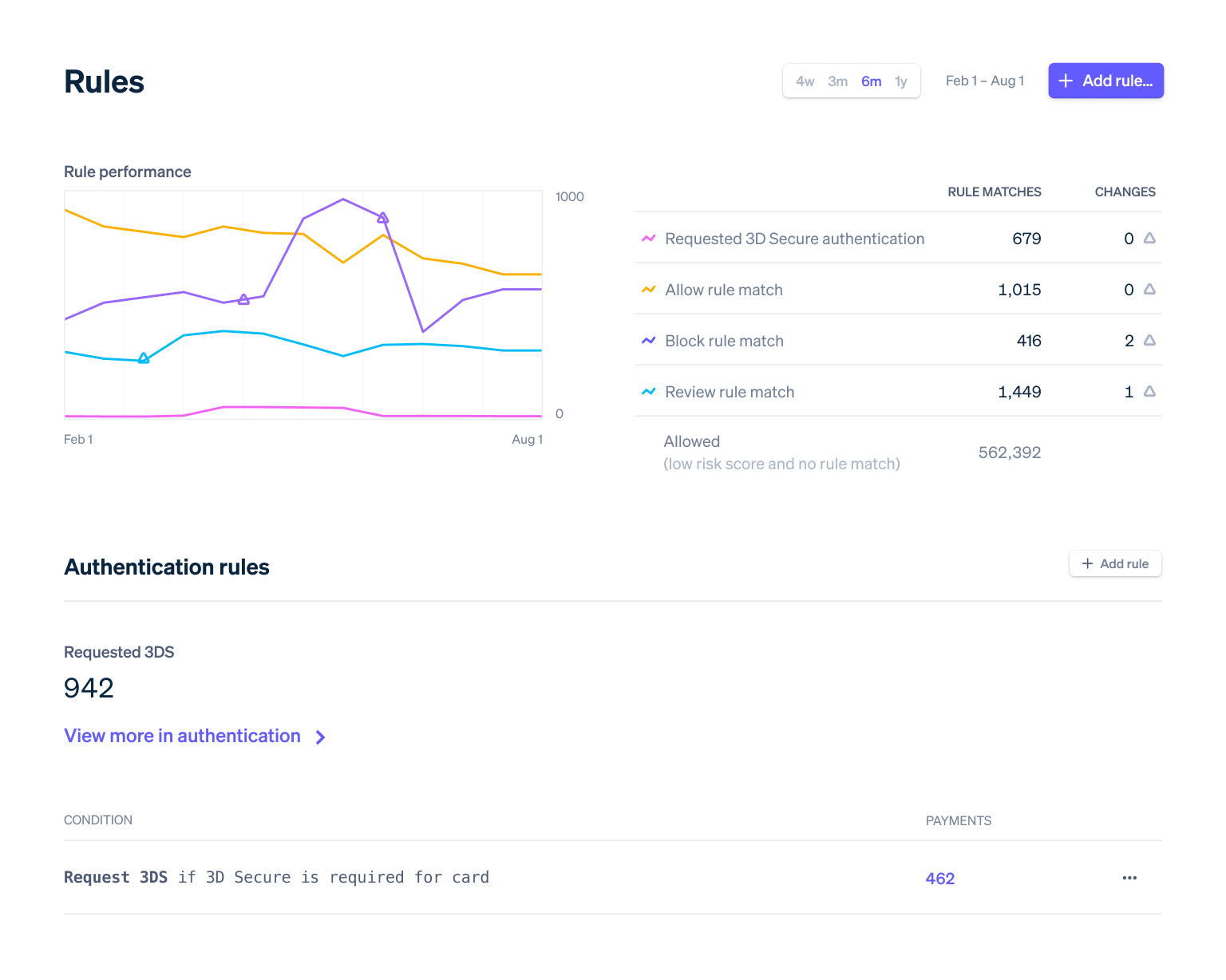Click change triangle icon in Review rule match row
The height and width of the screenshot is (980, 1226).
pyautogui.click(x=1149, y=391)
